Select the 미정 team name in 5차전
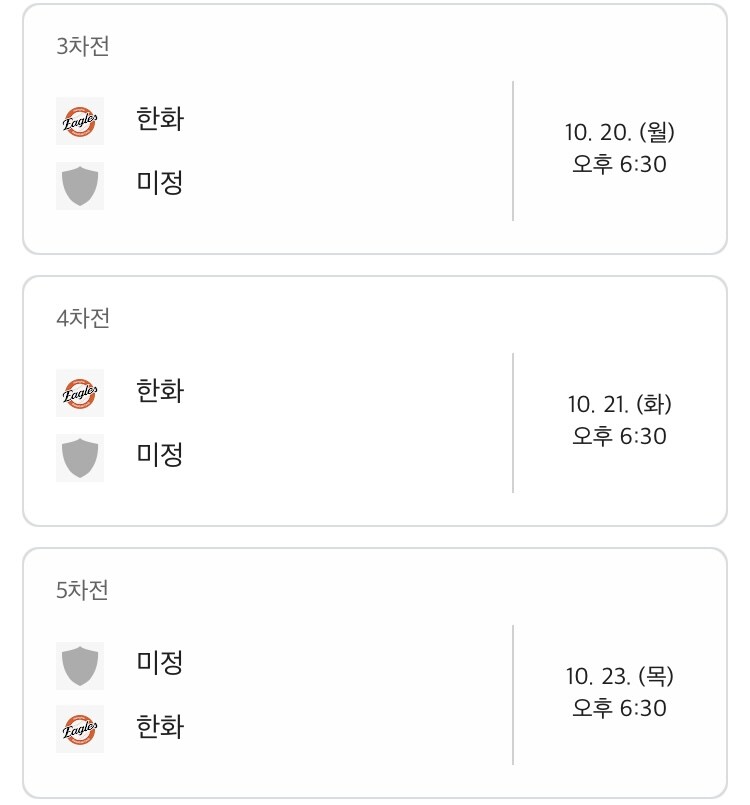750x805 pixels. [x=160, y=663]
